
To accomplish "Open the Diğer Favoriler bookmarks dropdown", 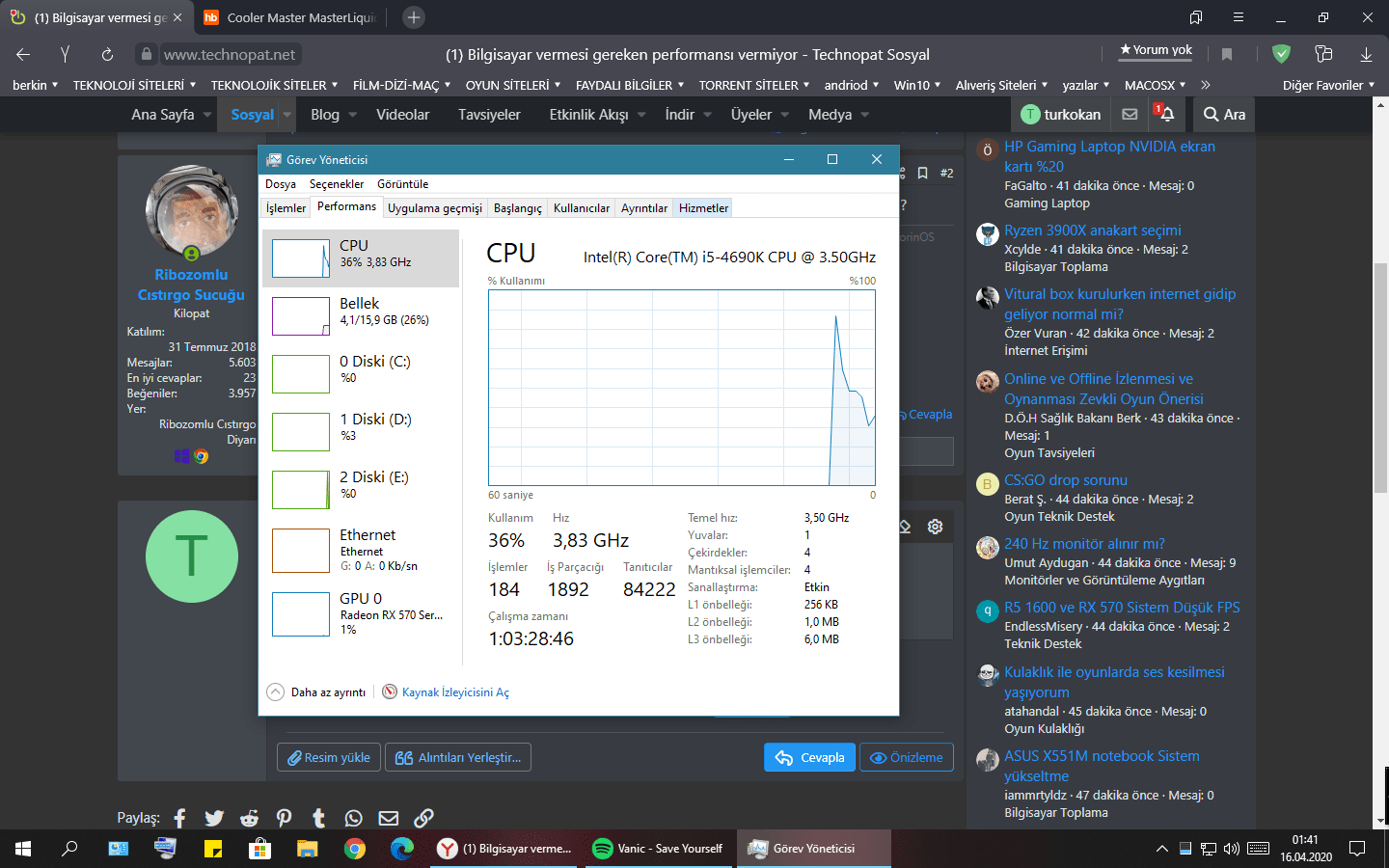I will [x=1328, y=85].
